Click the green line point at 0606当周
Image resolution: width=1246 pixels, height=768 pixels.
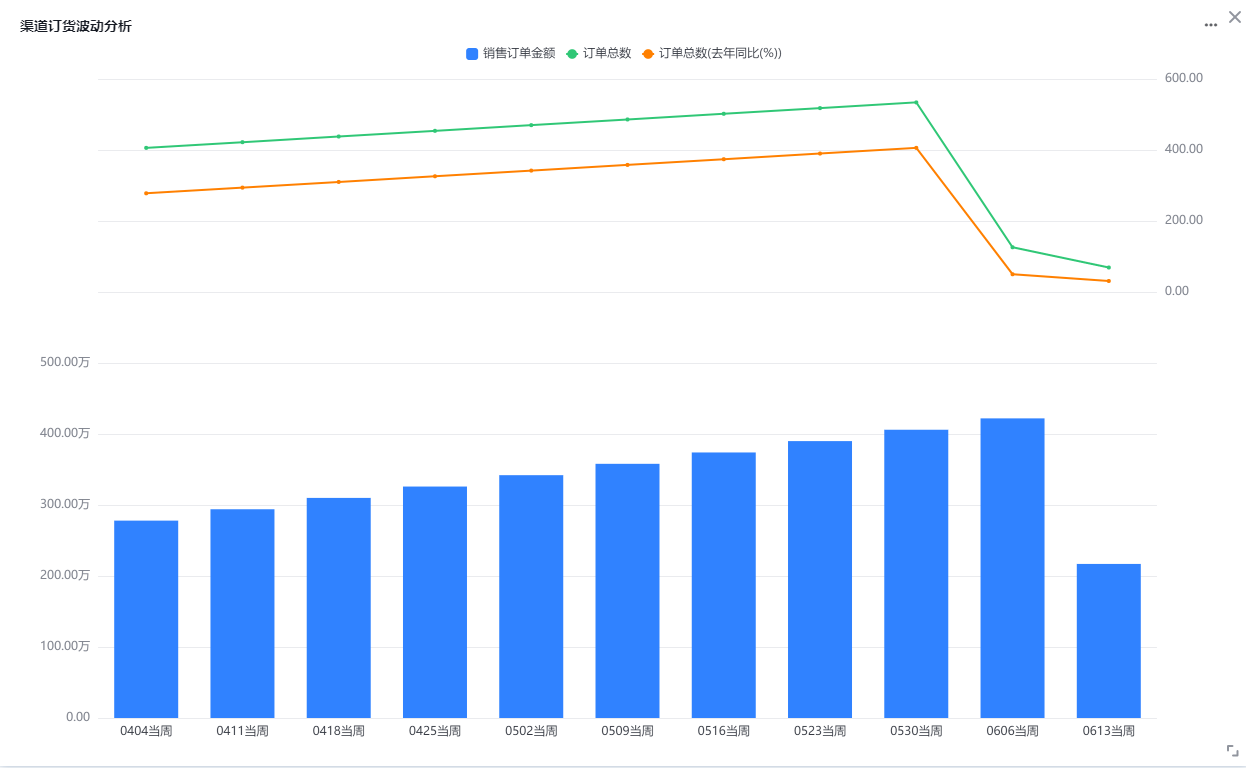coord(1012,247)
